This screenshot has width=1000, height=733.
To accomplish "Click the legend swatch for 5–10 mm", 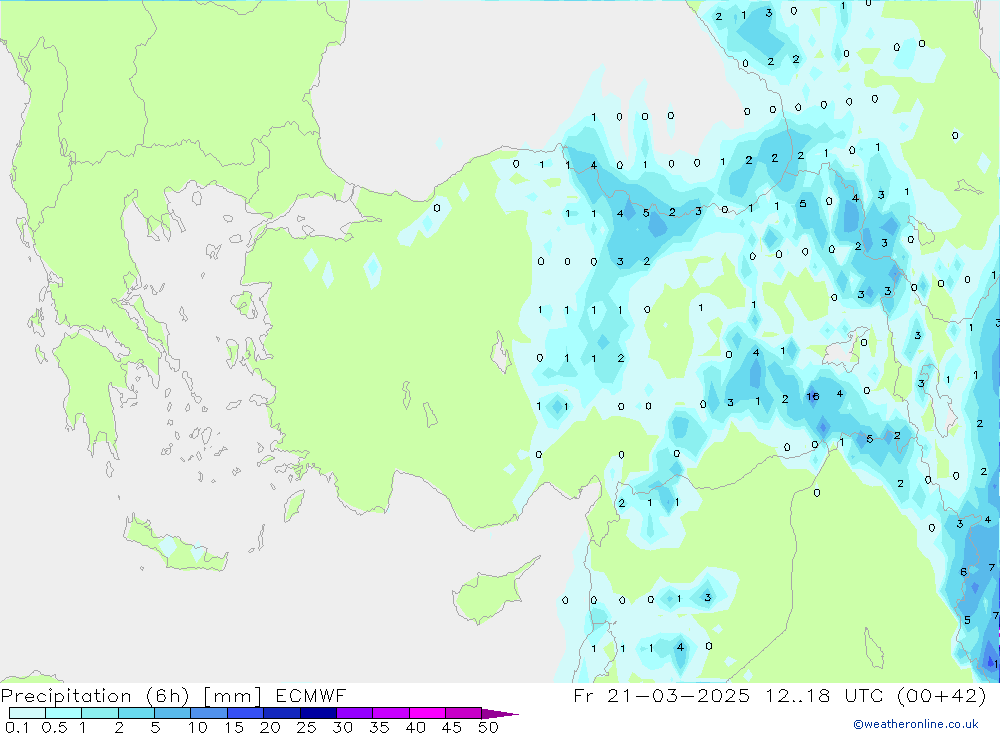I will [x=173, y=713].
